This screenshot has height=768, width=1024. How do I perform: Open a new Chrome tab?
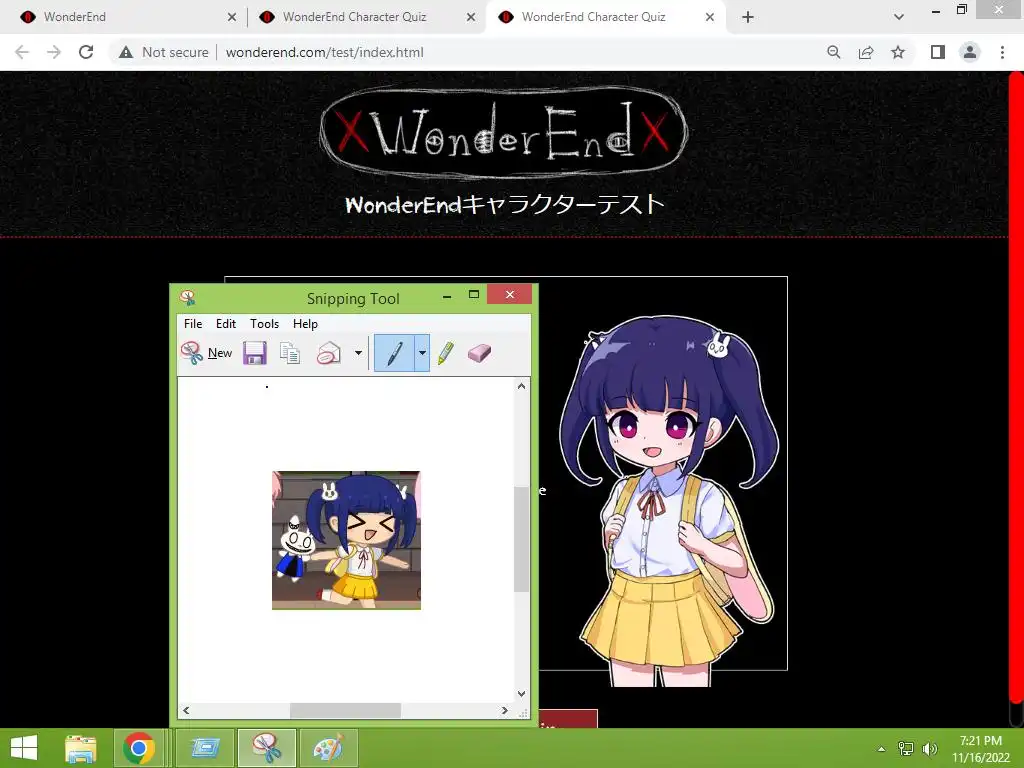(x=748, y=18)
